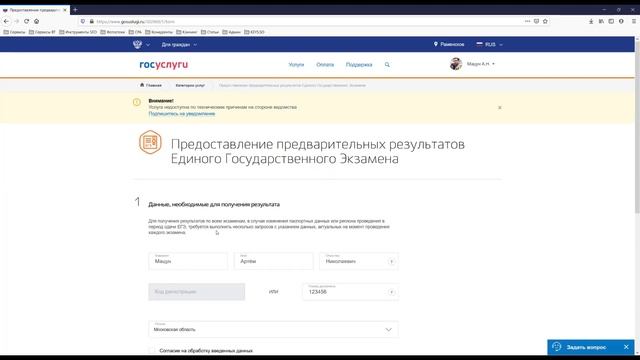The width and height of the screenshot is (640, 360).
Task: Click the browser Forward arrow
Action: [x=17, y=21]
